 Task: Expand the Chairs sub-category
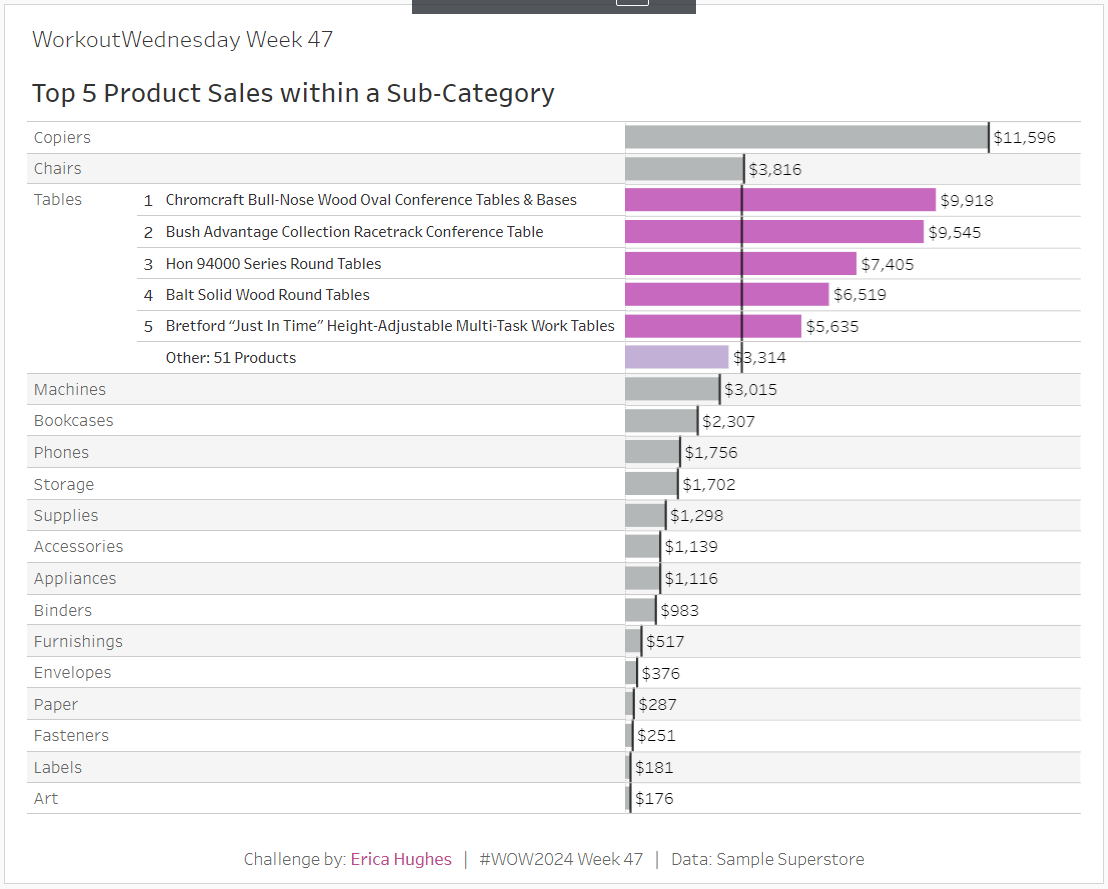(x=58, y=169)
